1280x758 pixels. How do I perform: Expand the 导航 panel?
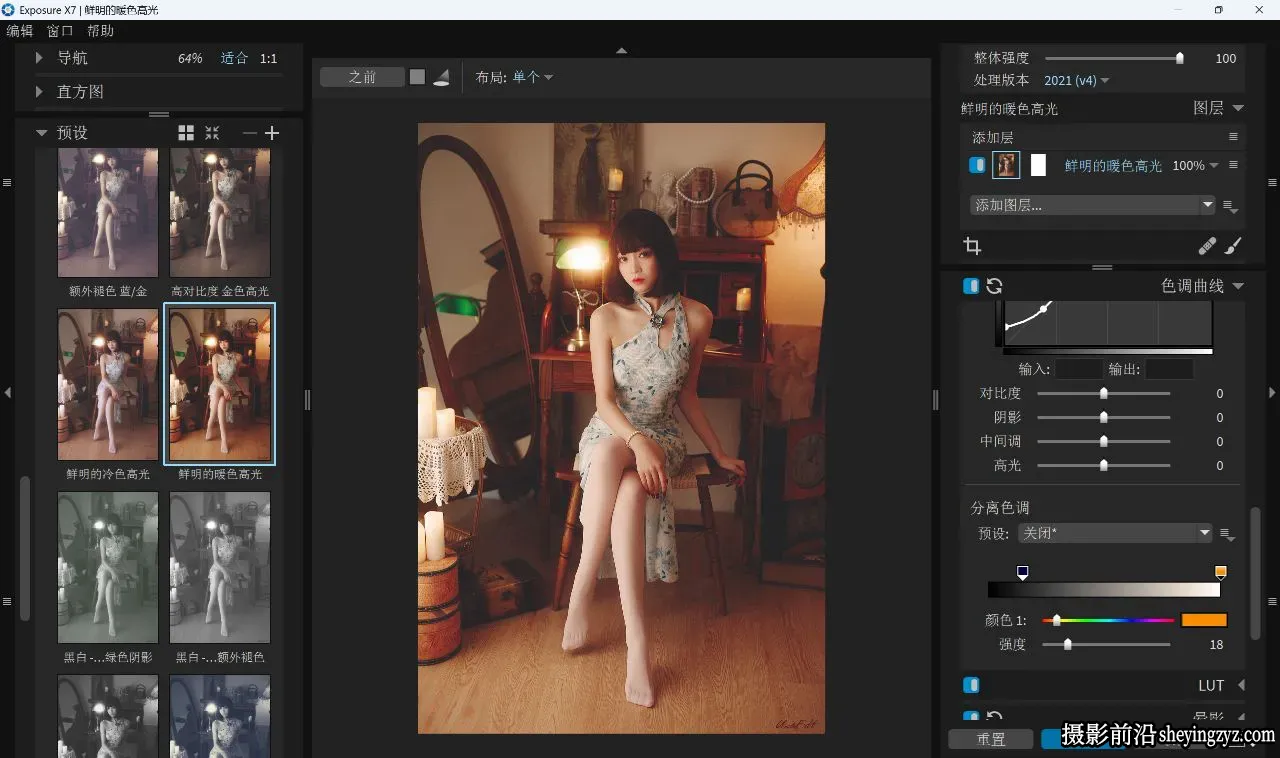pos(39,58)
